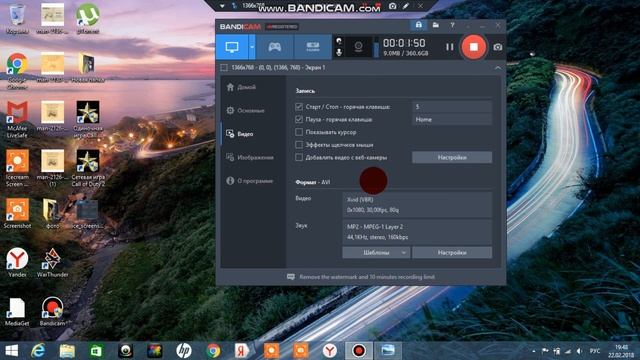Click the Pause hotkey field showing Home
This screenshot has width=640, height=360.
pyautogui.click(x=452, y=119)
